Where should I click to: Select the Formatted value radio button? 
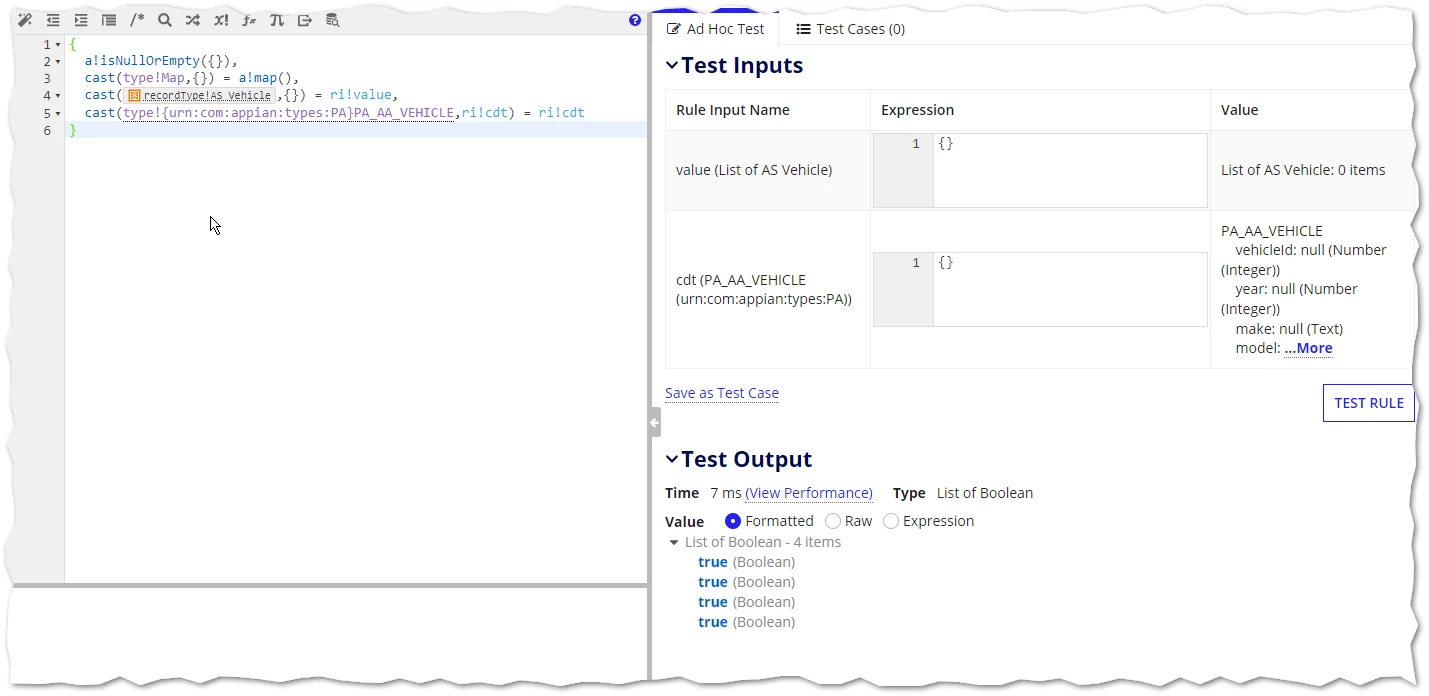[733, 521]
